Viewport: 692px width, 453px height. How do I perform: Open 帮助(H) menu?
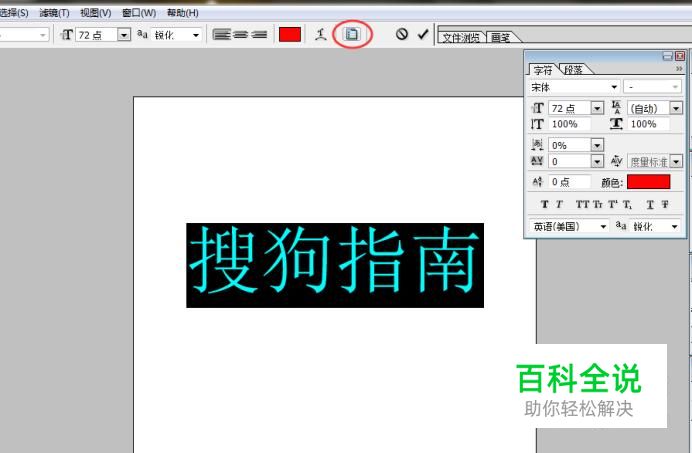[182, 13]
